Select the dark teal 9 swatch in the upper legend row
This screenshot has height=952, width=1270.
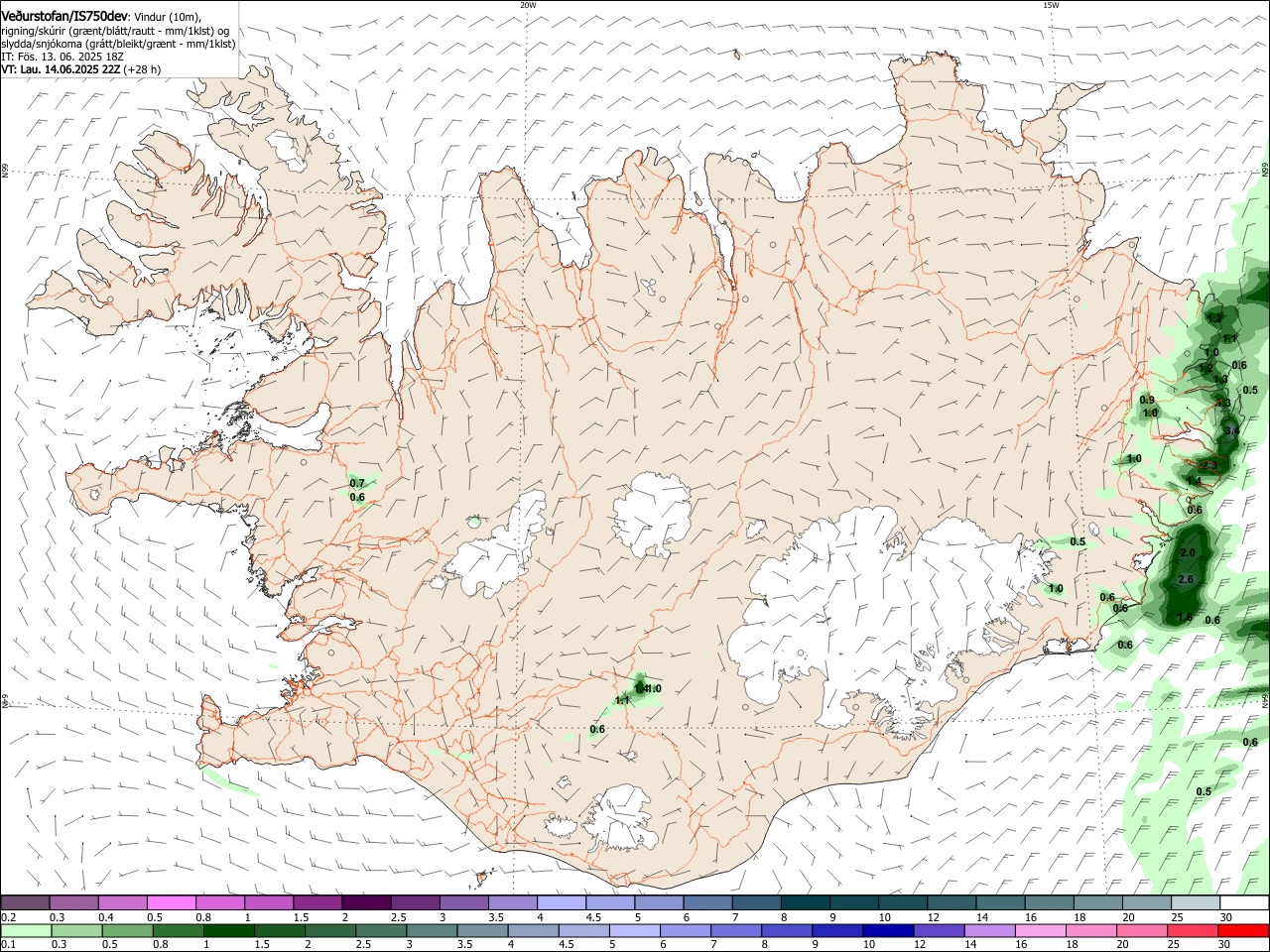click(x=854, y=903)
